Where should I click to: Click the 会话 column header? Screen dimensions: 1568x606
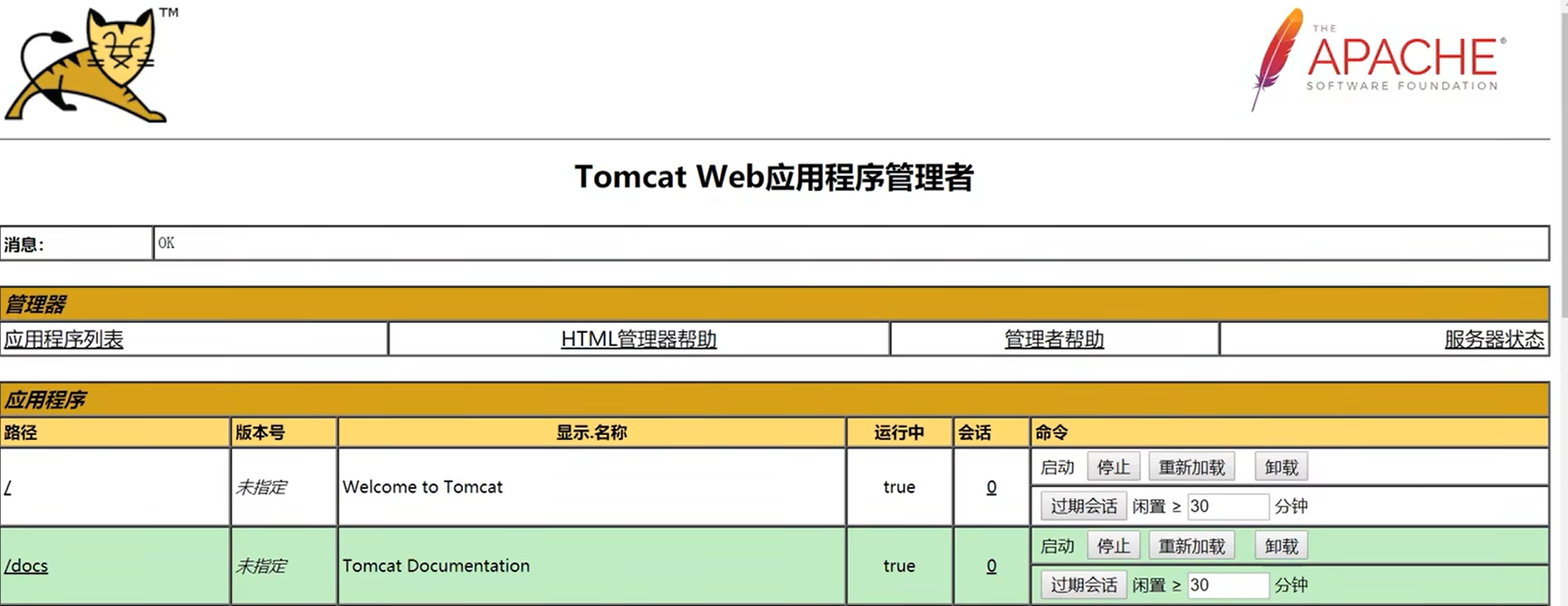(975, 433)
